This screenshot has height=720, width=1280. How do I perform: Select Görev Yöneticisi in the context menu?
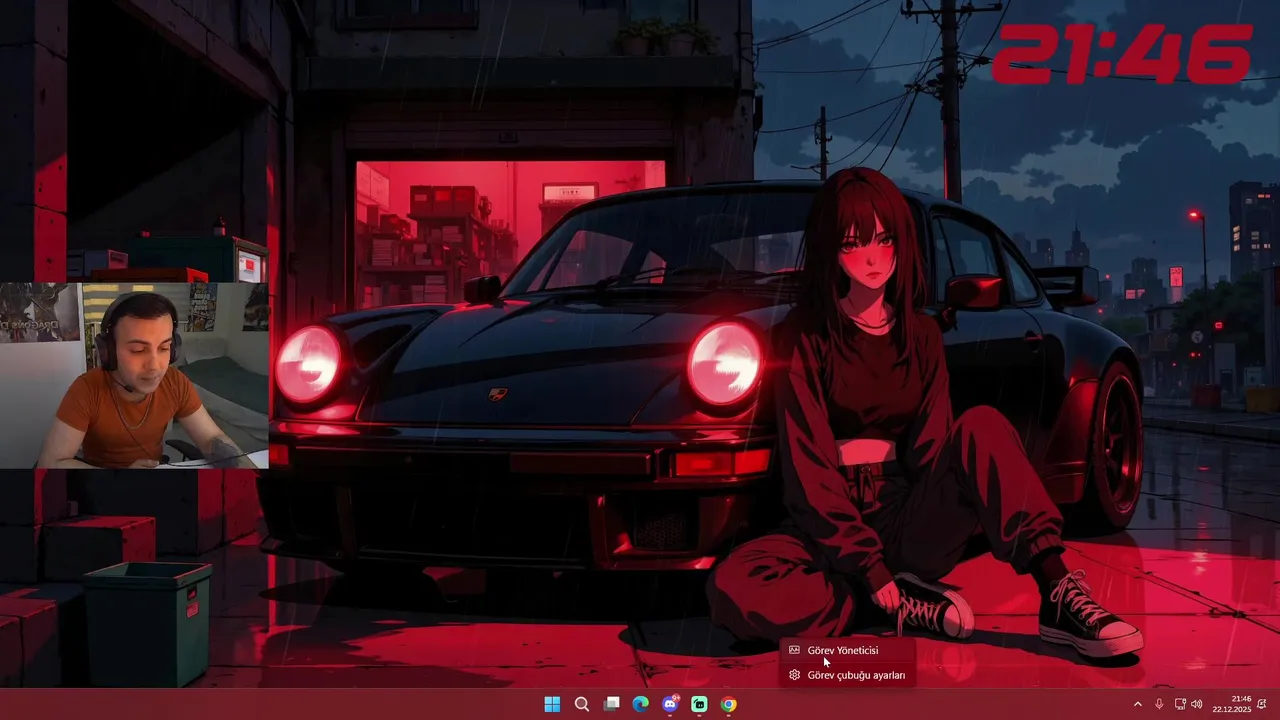[x=846, y=650]
